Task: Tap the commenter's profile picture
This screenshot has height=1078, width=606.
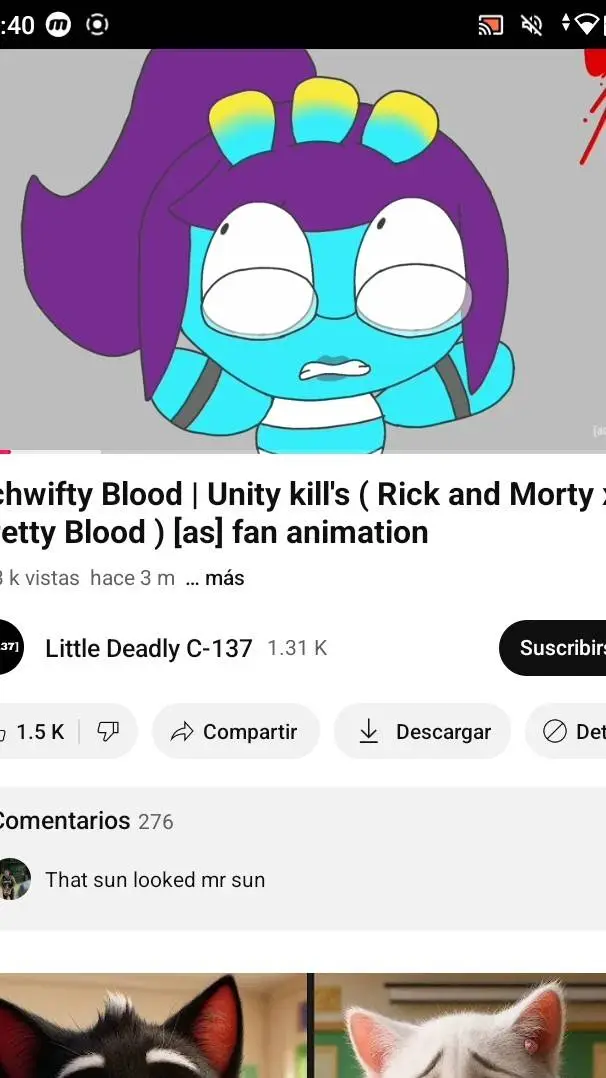Action: click(14, 879)
